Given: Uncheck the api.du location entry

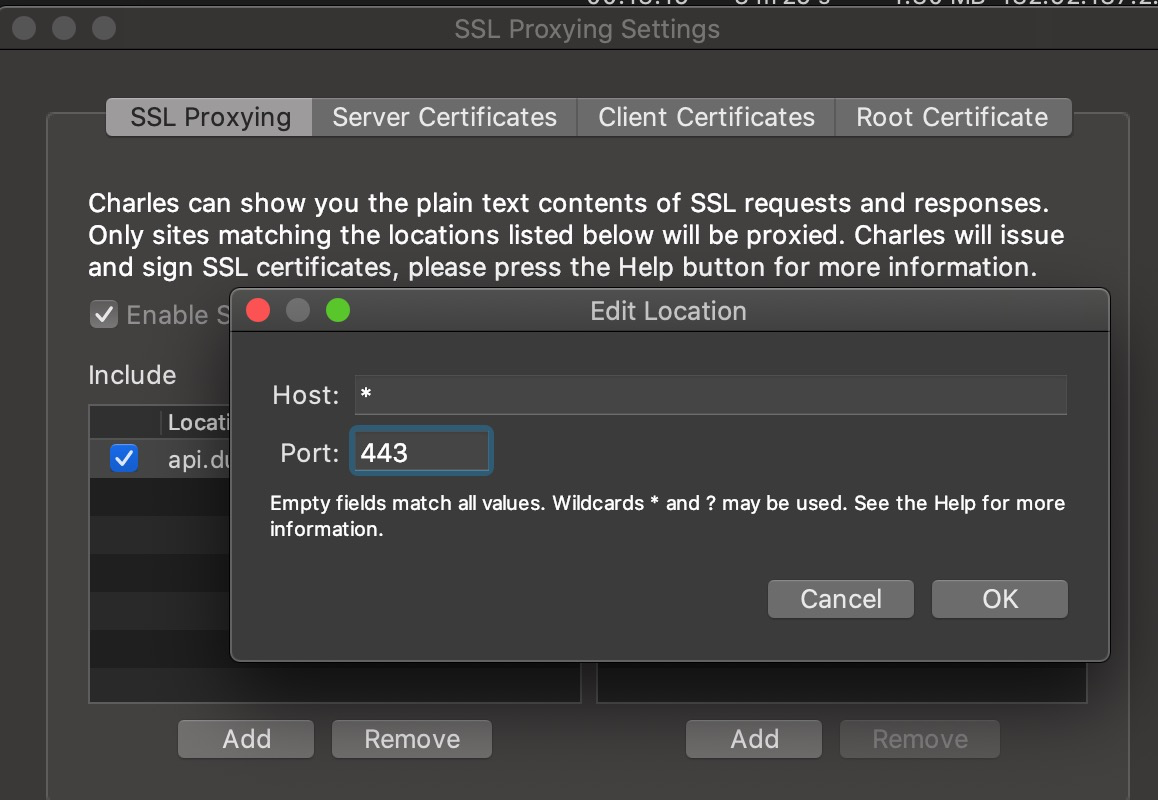Looking at the screenshot, I should point(123,458).
